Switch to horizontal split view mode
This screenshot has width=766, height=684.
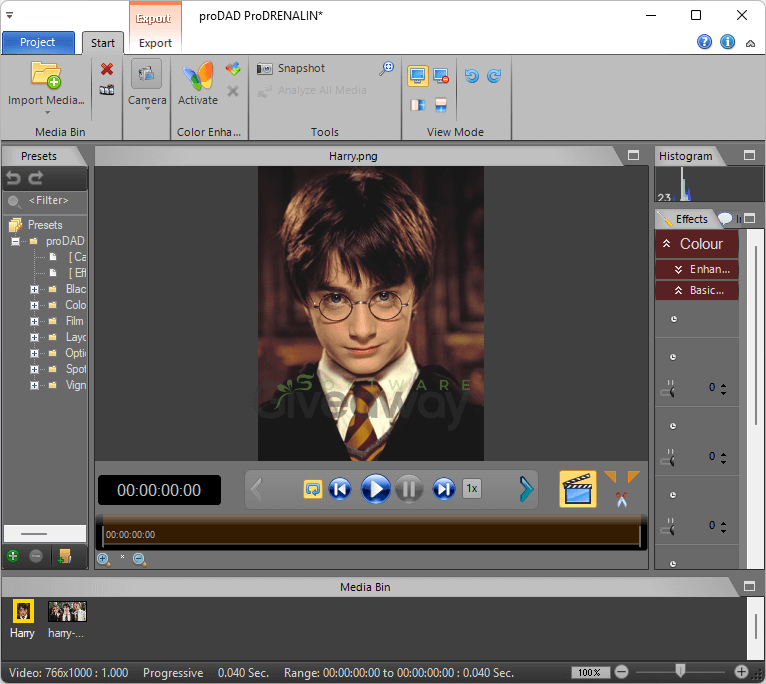(441, 105)
